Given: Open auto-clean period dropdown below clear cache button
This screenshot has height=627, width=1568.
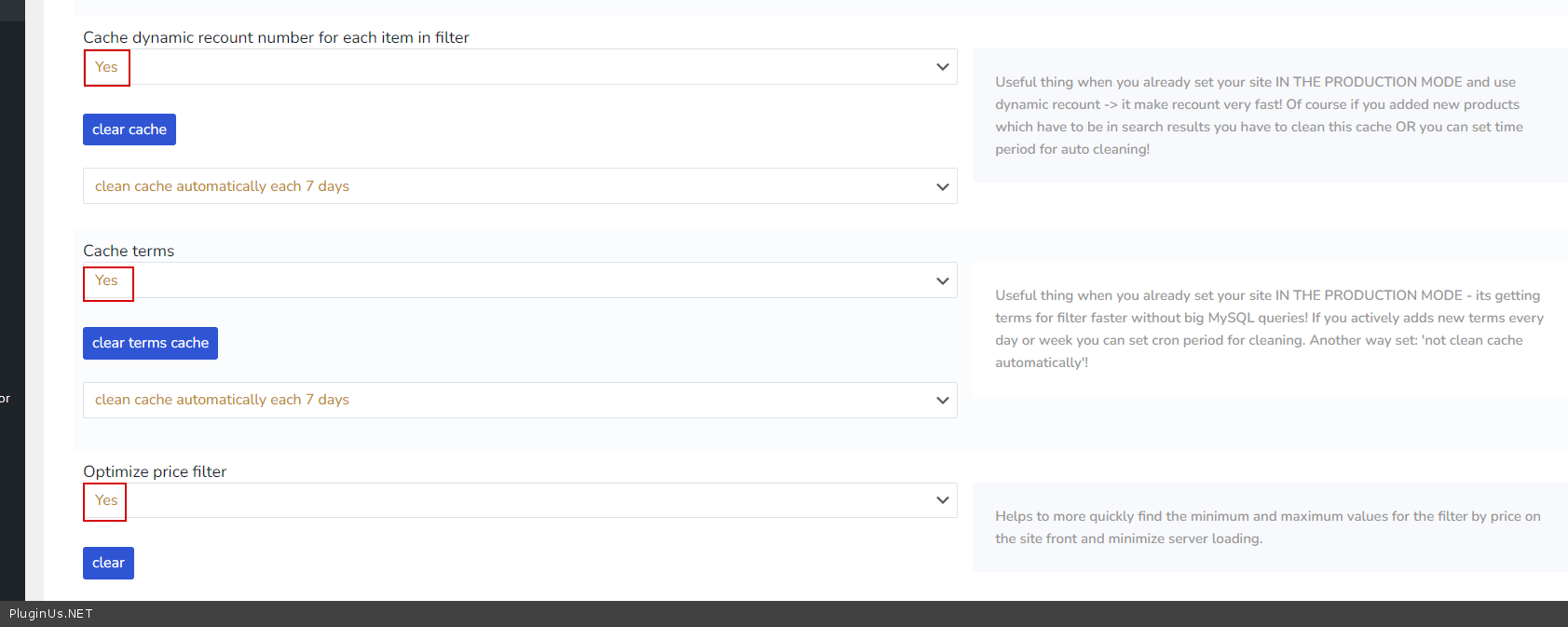Looking at the screenshot, I should [519, 186].
